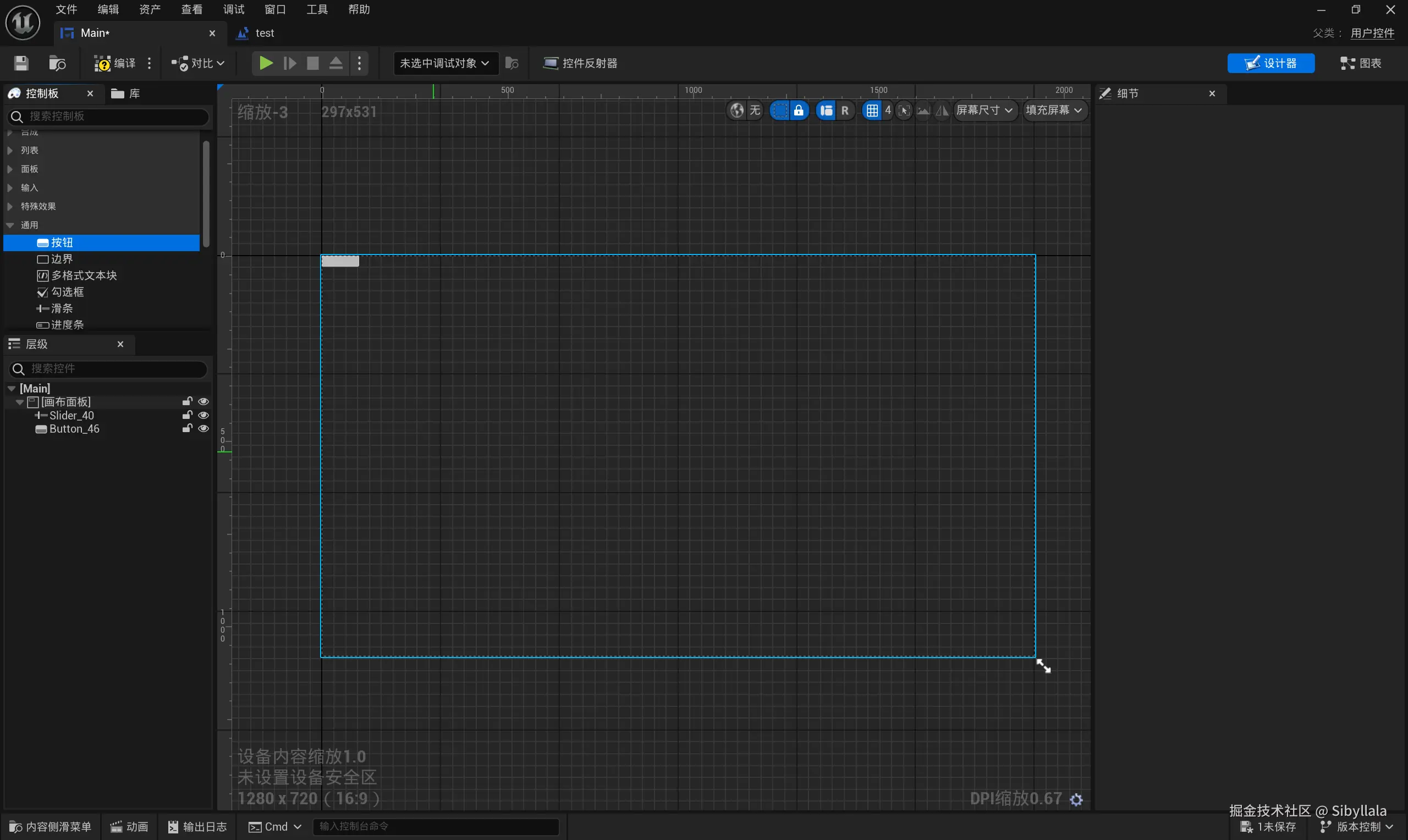Toggle visibility eye for Slider_40
Viewport: 1408px width, 840px height.
(x=204, y=416)
